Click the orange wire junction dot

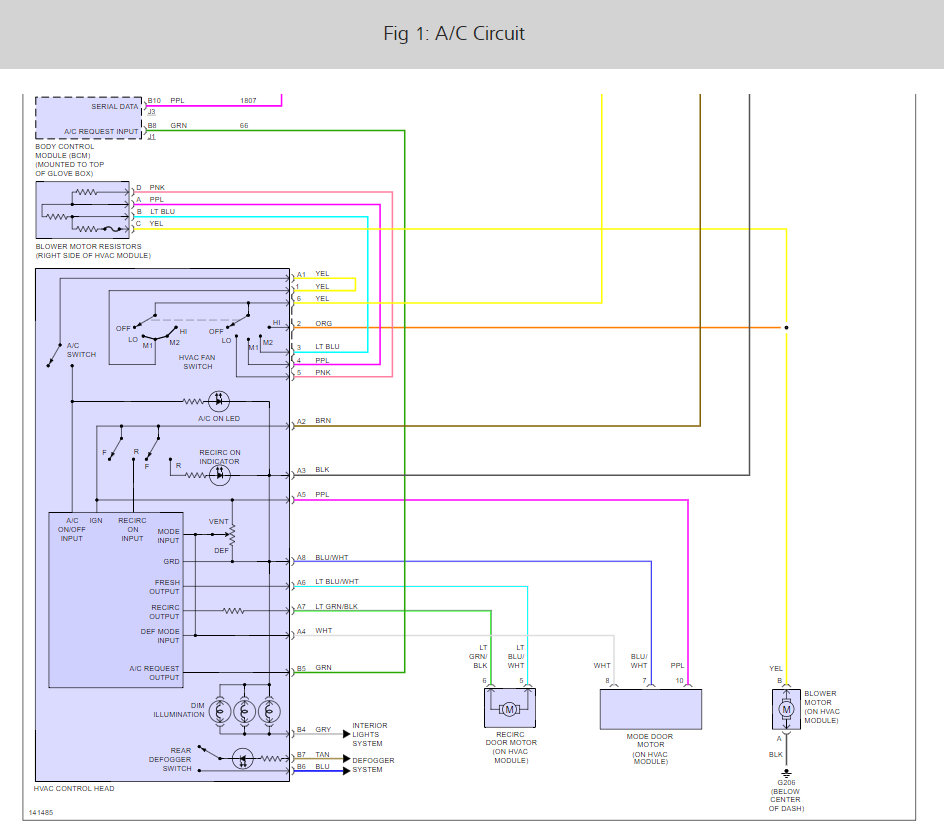786,327
